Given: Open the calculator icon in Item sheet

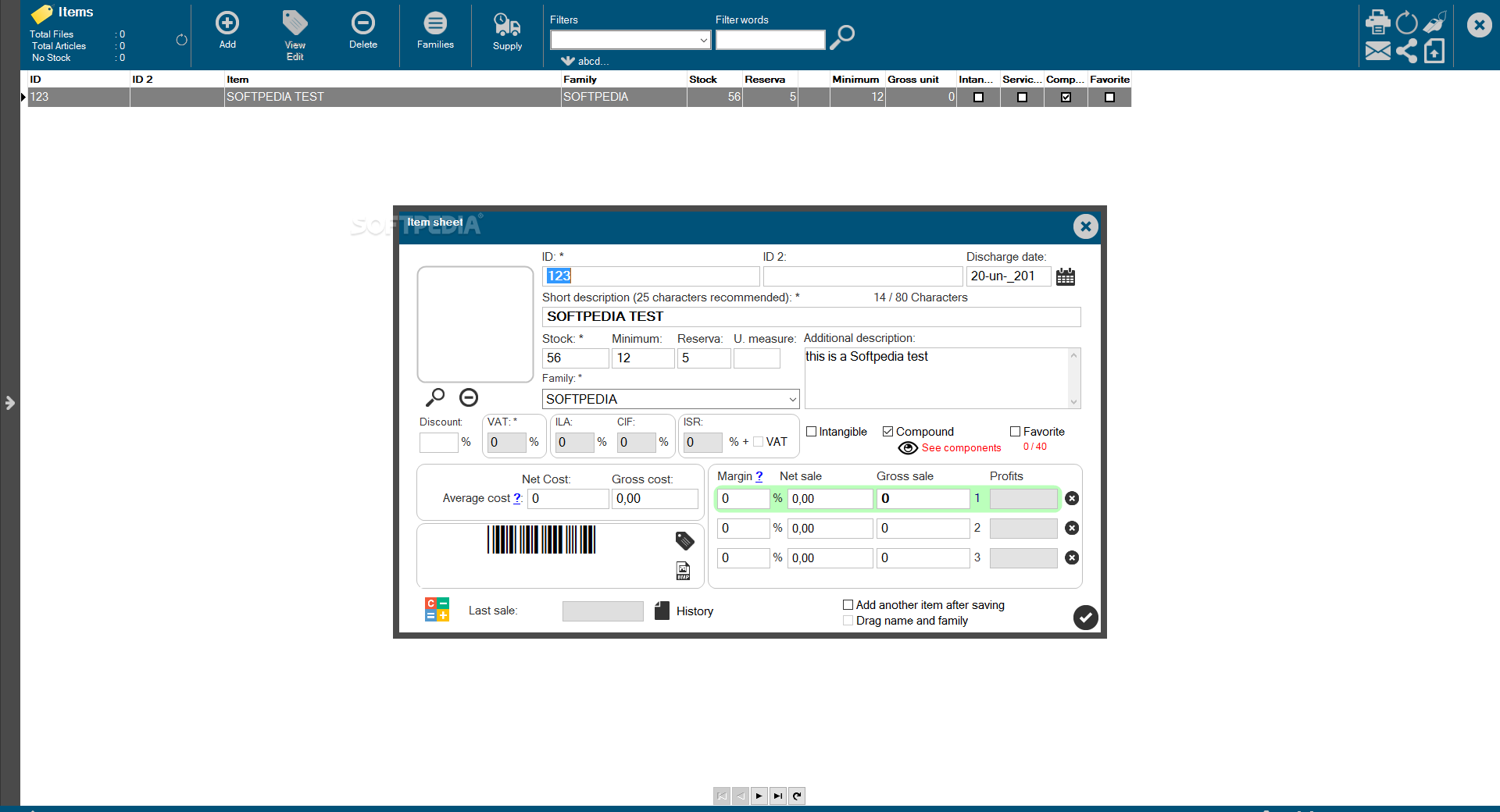Looking at the screenshot, I should (437, 609).
